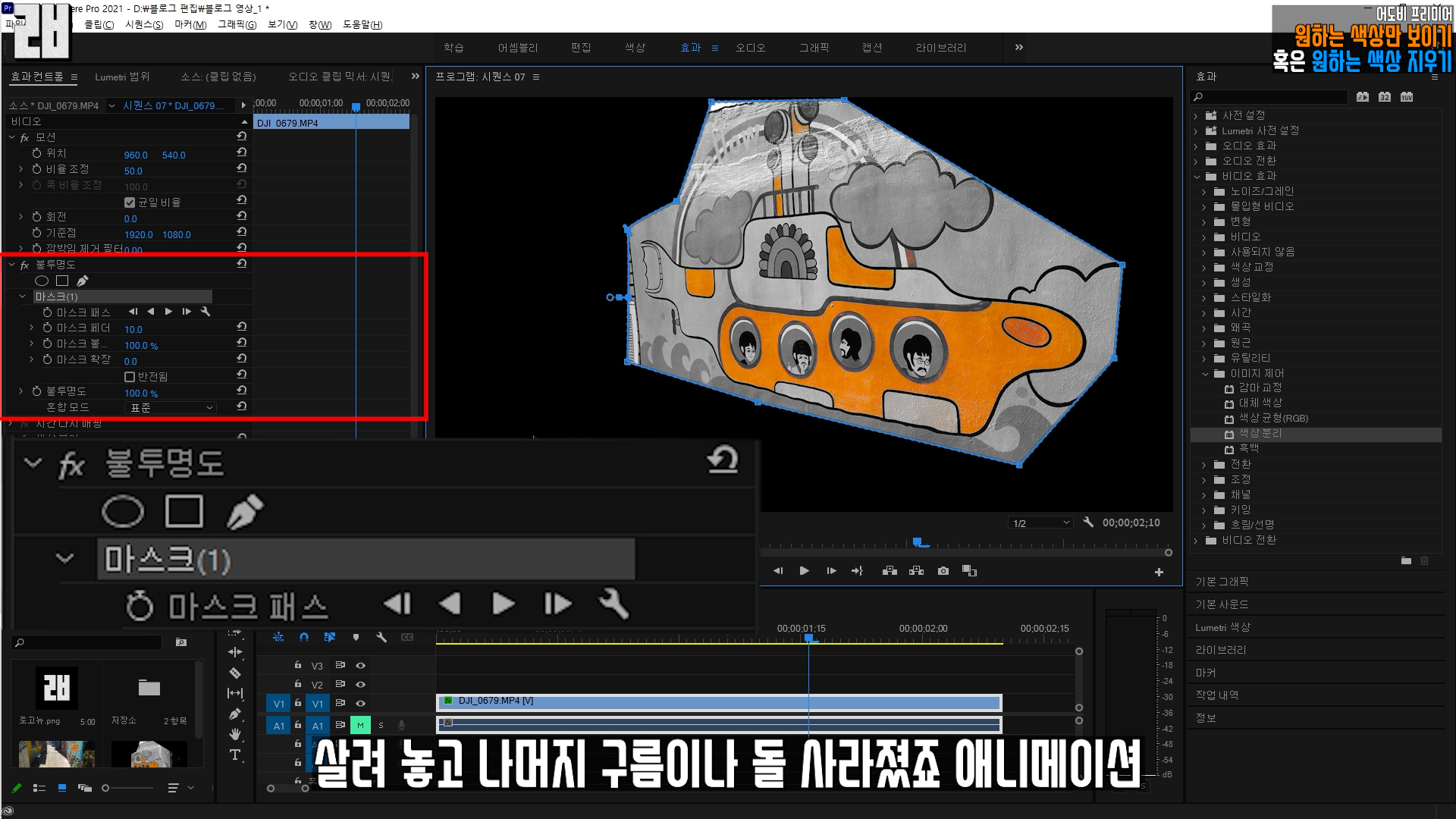Viewport: 1456px width, 819px height.
Task: Click the mask feather value 10.0
Action: click(133, 329)
